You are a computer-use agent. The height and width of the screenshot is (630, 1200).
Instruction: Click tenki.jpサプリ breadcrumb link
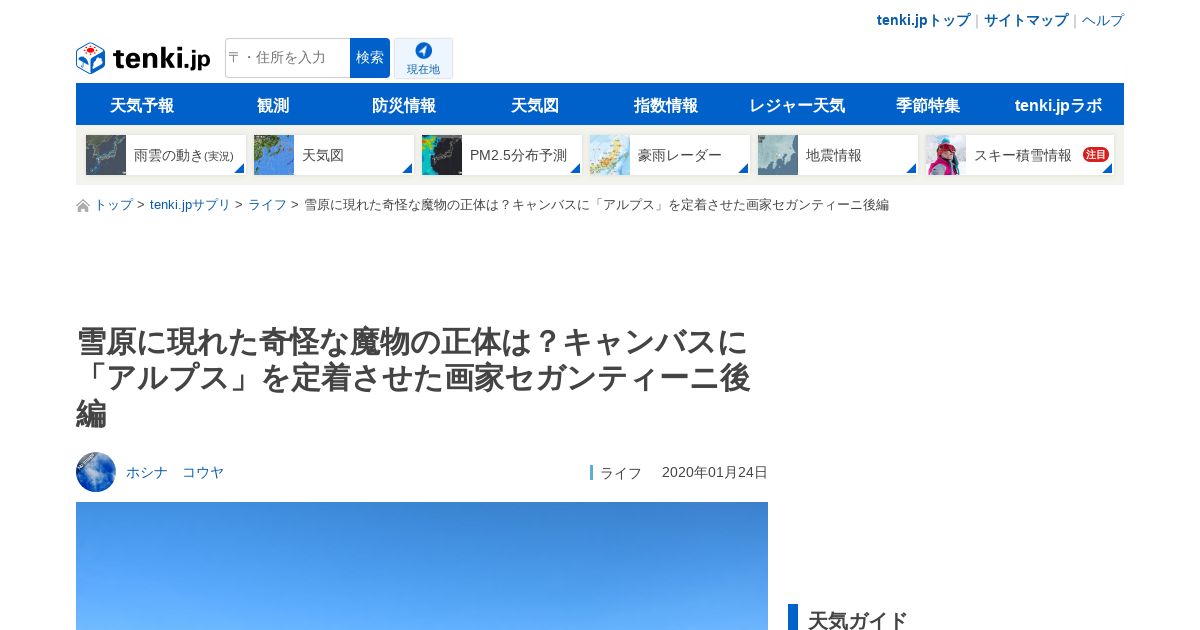click(190, 205)
